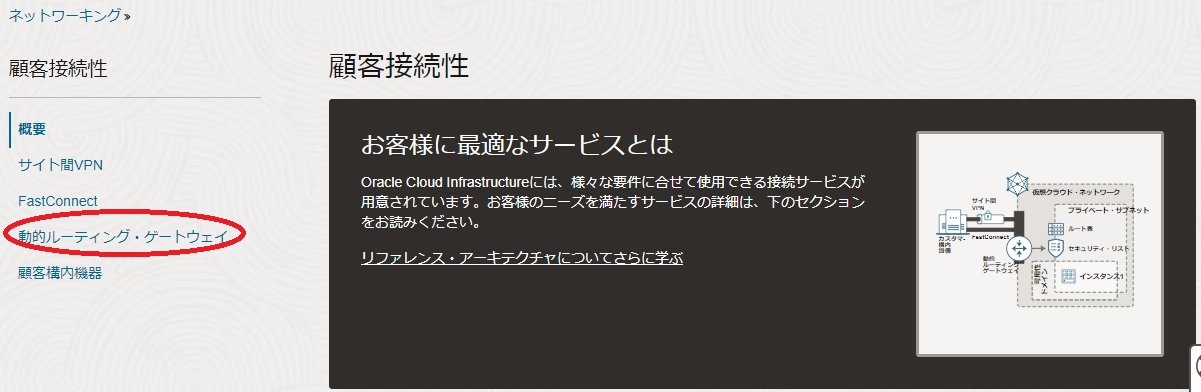
Task: Click the route table icon in diagram
Action: pyautogui.click(x=1056, y=228)
